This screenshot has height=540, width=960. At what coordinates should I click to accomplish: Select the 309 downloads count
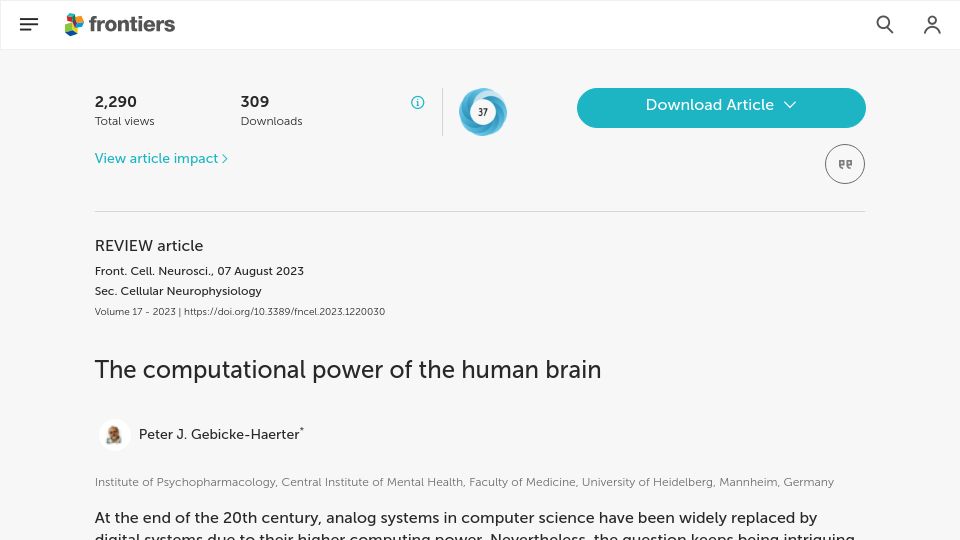(x=255, y=102)
